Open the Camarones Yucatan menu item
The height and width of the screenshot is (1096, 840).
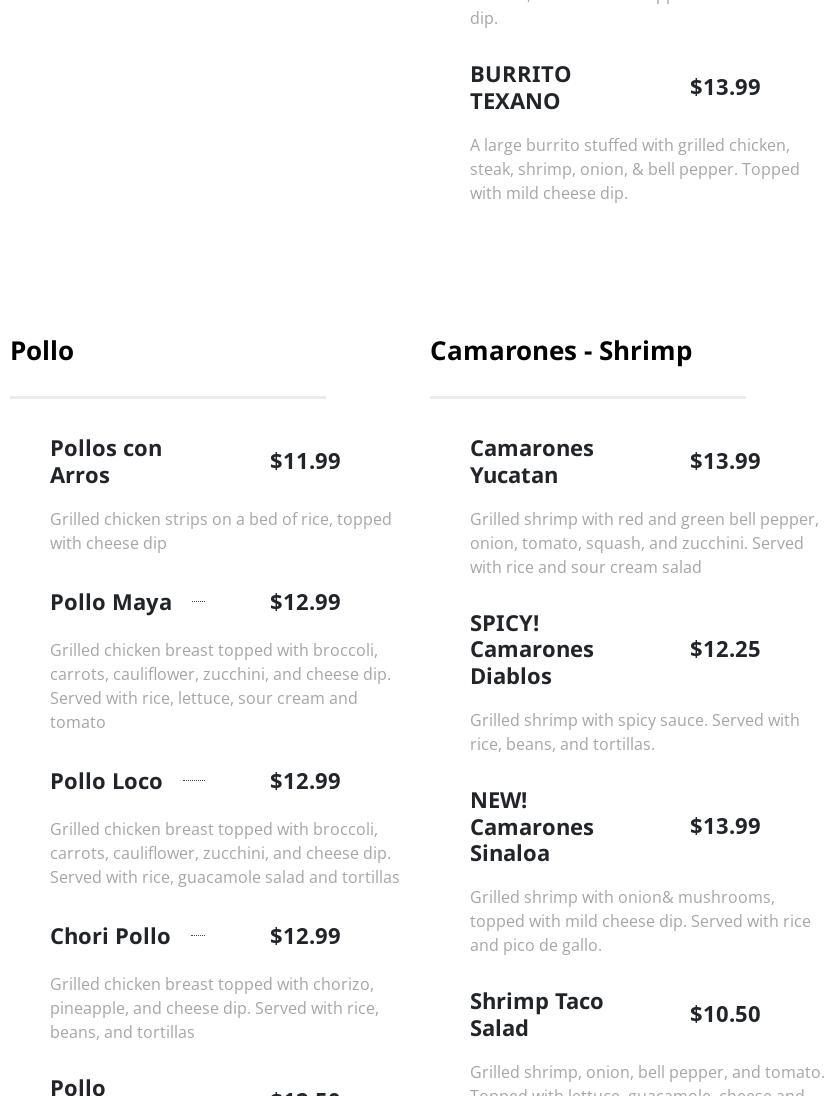coord(531,461)
